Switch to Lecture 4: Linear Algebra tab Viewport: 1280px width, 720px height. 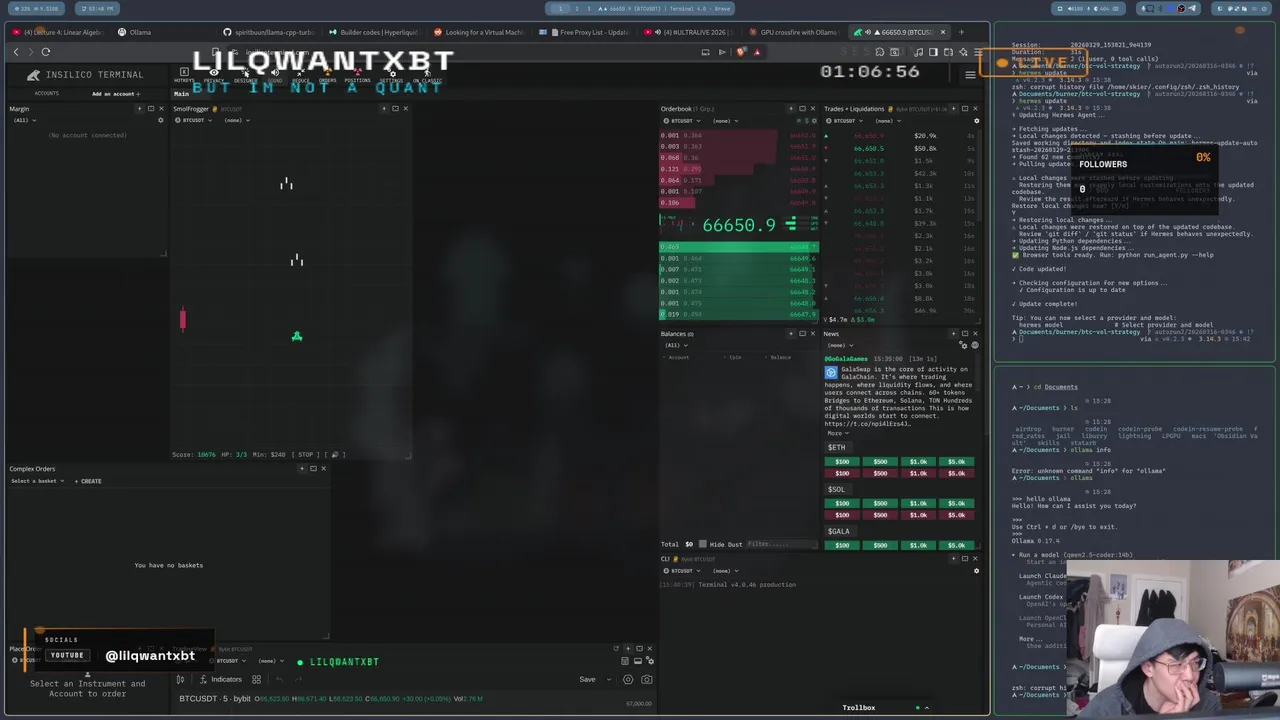pyautogui.click(x=59, y=32)
